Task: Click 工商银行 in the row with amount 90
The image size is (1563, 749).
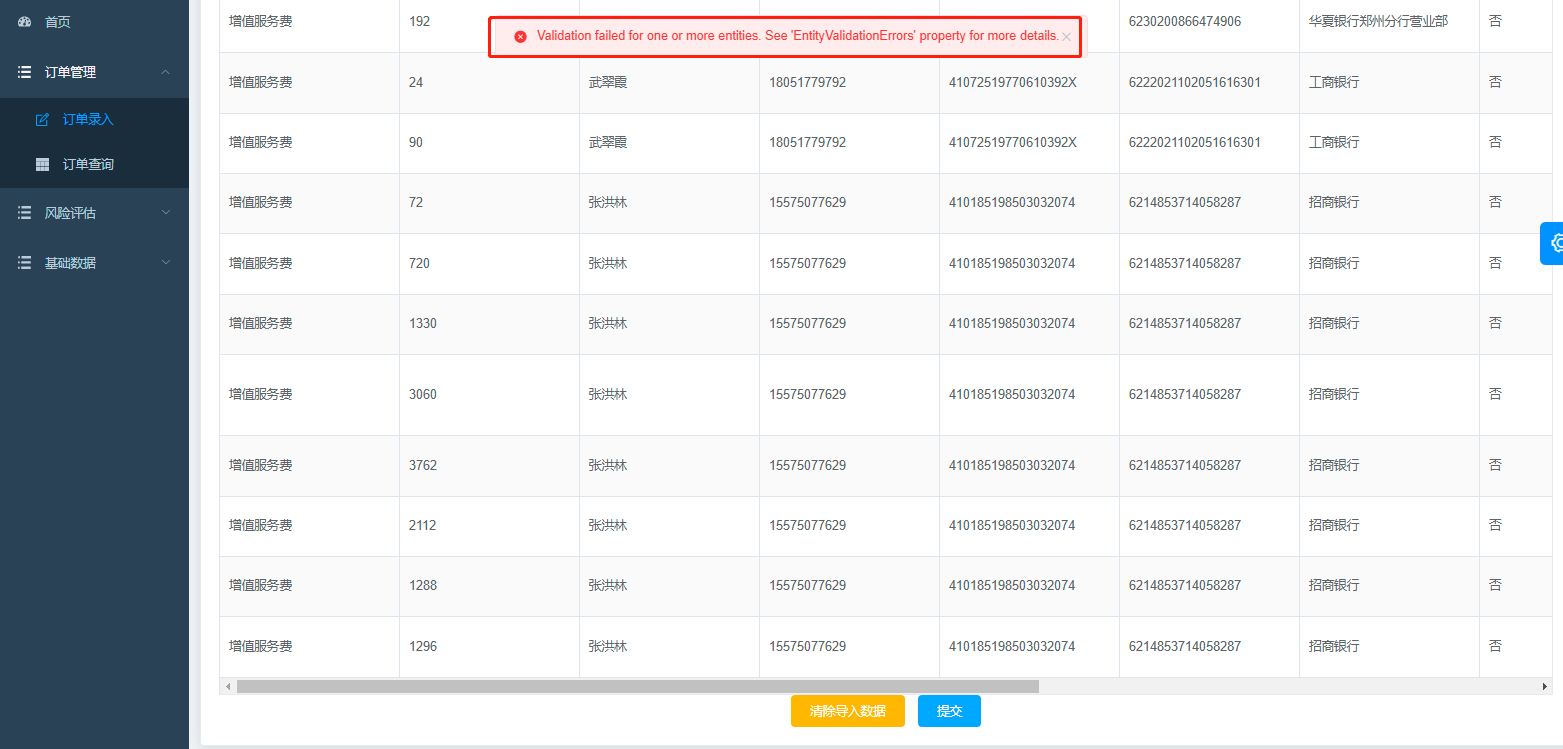Action: (1335, 143)
